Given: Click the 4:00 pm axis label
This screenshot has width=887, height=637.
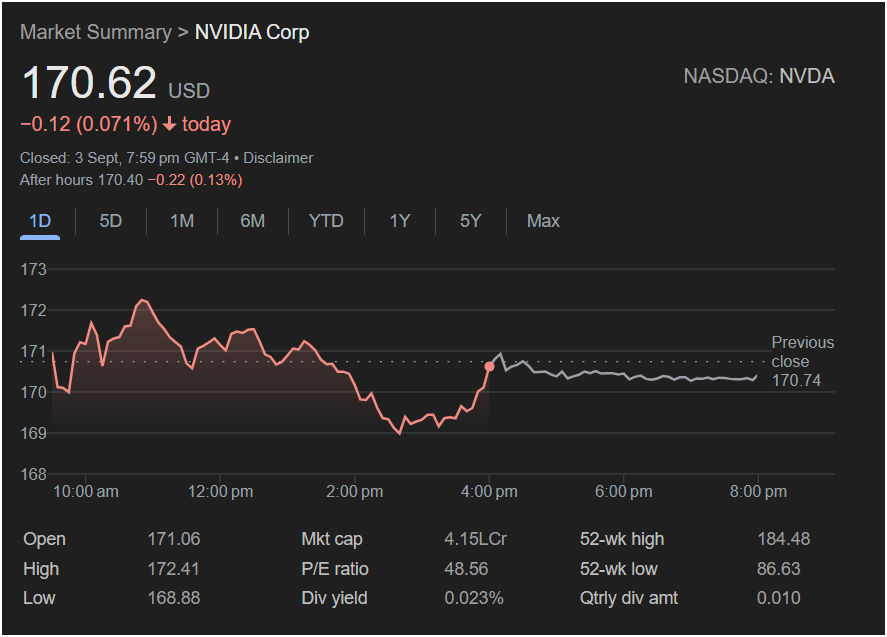Looking at the screenshot, I should click(x=489, y=491).
